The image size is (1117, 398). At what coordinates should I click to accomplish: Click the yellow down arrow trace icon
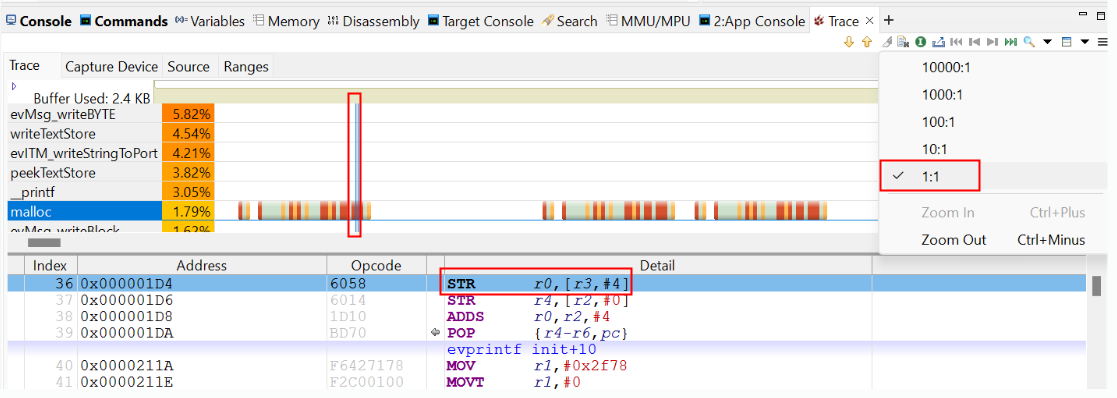click(x=849, y=41)
